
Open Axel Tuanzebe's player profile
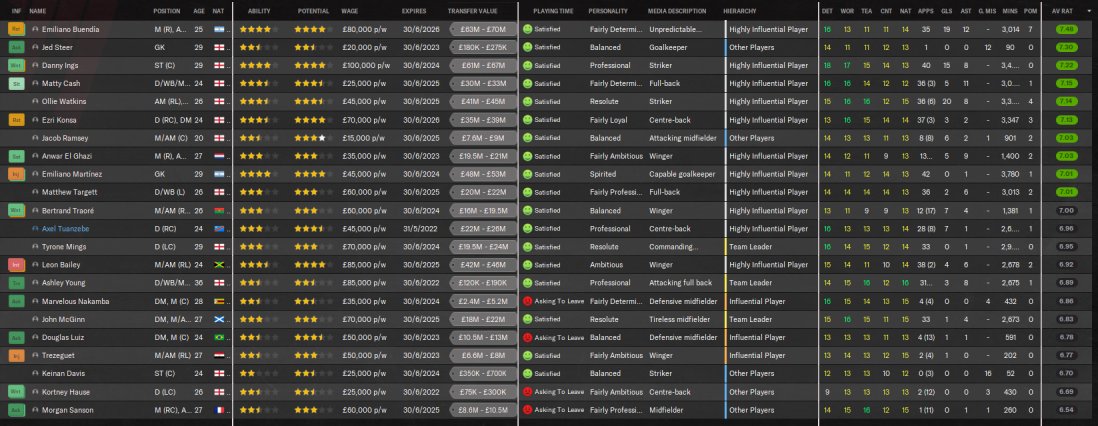(65, 228)
